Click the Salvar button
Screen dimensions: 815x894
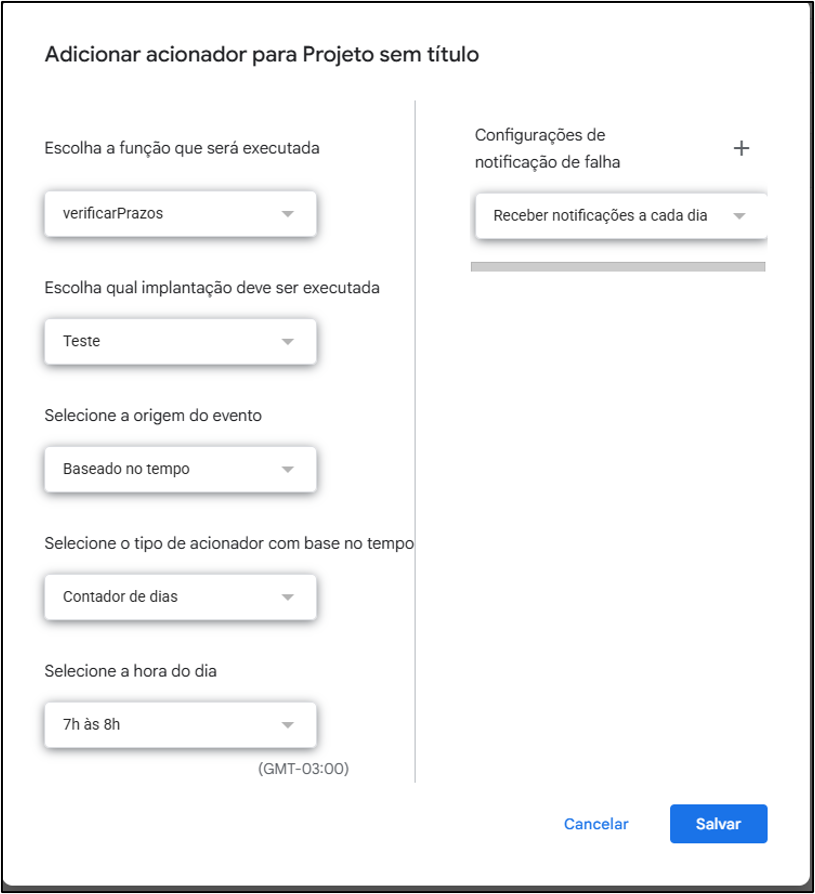point(719,824)
